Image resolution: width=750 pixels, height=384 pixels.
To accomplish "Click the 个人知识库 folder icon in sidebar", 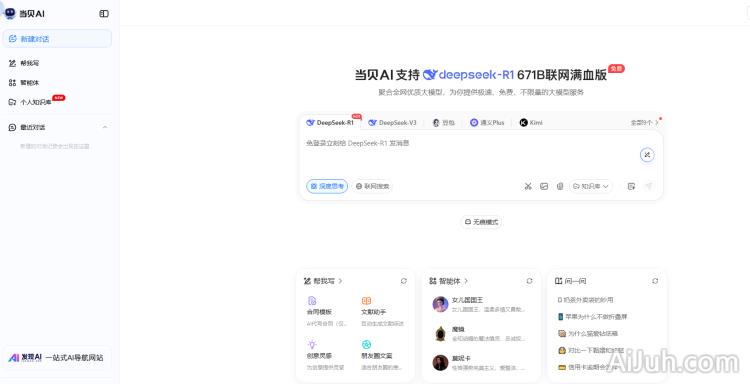I will point(12,102).
